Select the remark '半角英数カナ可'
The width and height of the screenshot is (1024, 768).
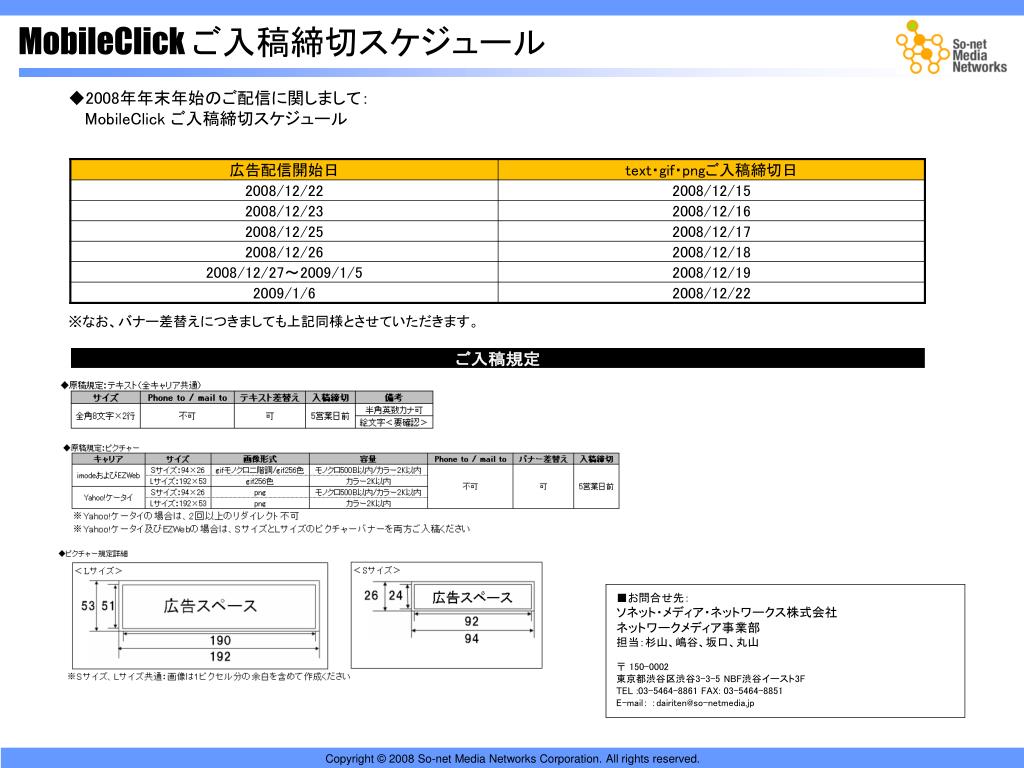click(x=394, y=409)
